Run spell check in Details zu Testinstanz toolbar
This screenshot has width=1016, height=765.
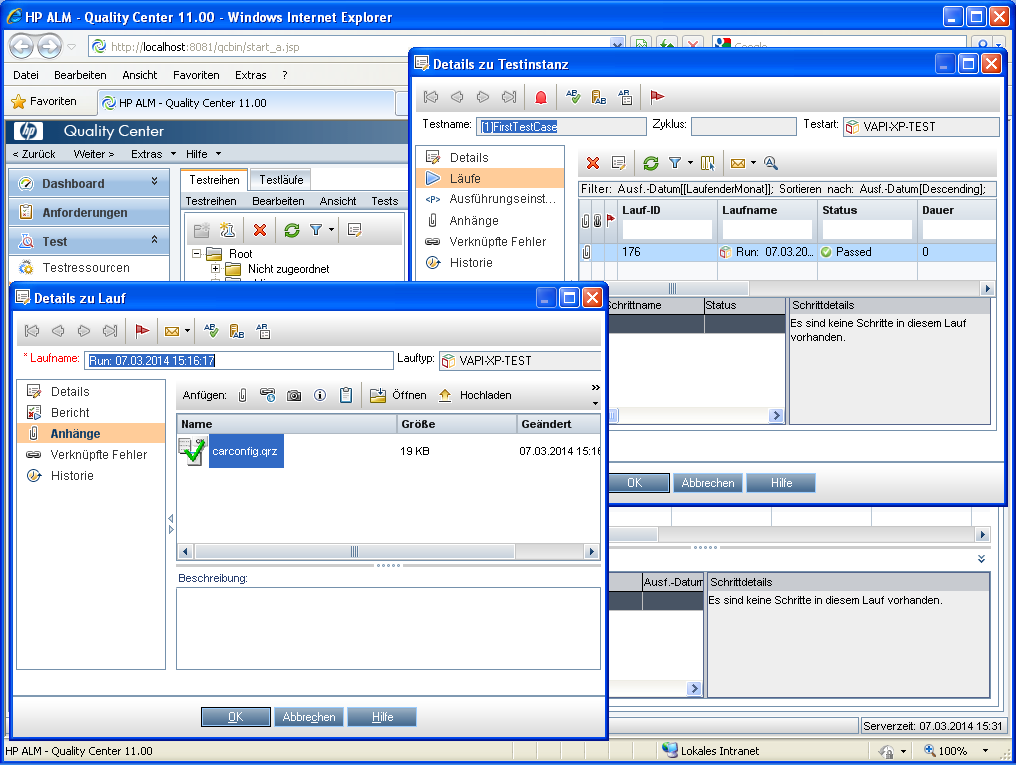573,97
